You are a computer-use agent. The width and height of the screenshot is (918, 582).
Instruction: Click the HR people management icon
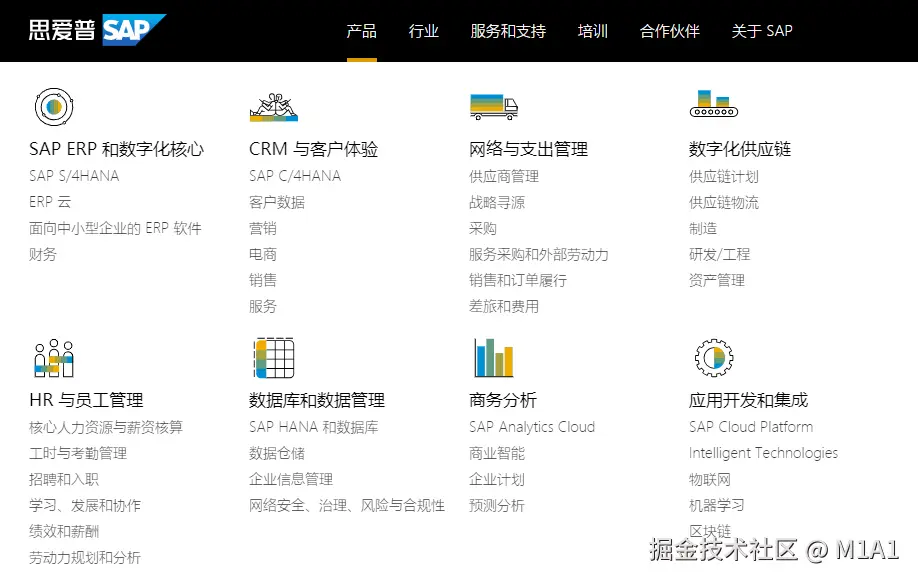tap(54, 358)
